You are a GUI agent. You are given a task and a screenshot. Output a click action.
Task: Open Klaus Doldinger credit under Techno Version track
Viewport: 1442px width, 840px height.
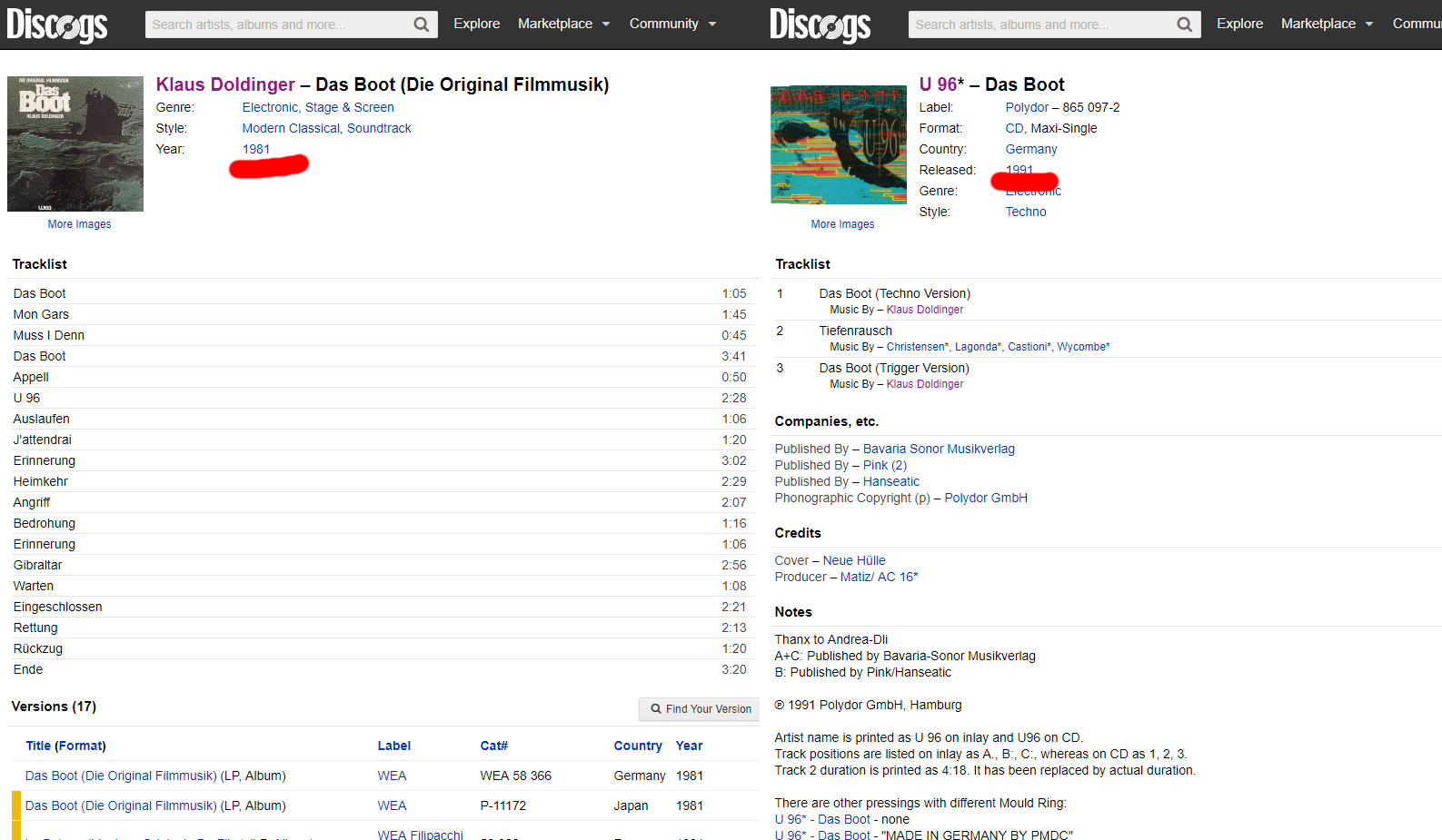(x=925, y=310)
